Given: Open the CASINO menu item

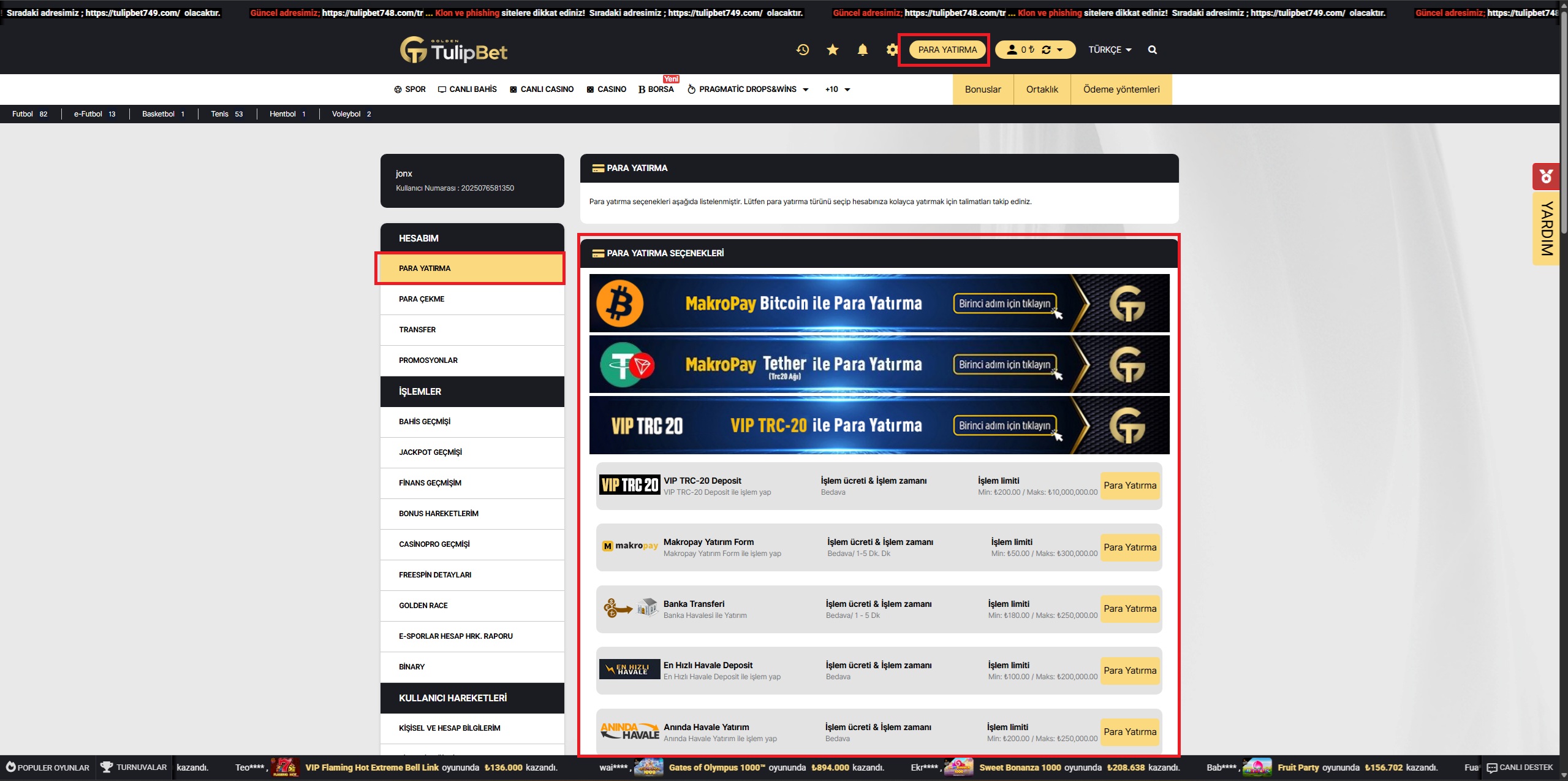Looking at the screenshot, I should (607, 90).
